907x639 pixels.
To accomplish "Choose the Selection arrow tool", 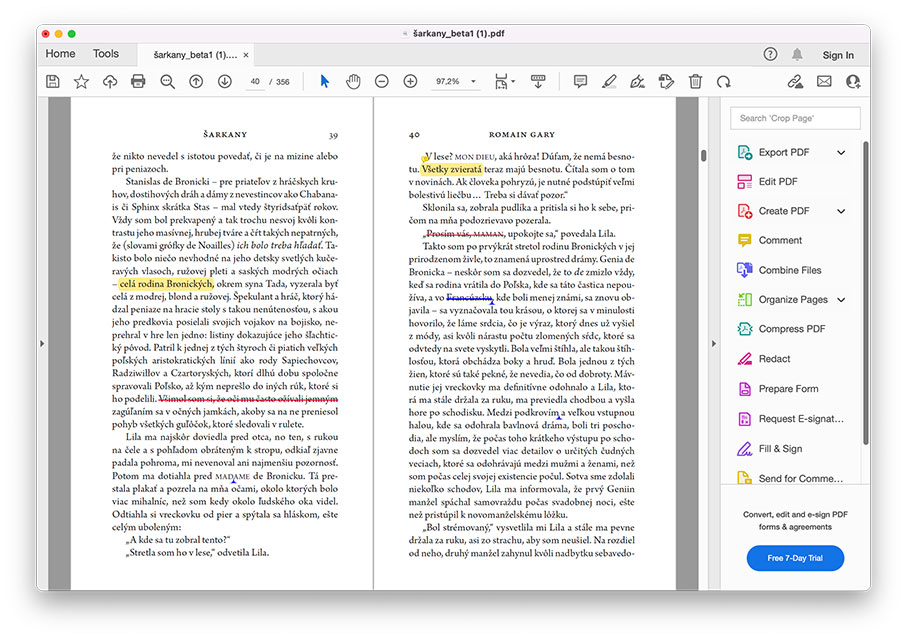I will tap(325, 82).
